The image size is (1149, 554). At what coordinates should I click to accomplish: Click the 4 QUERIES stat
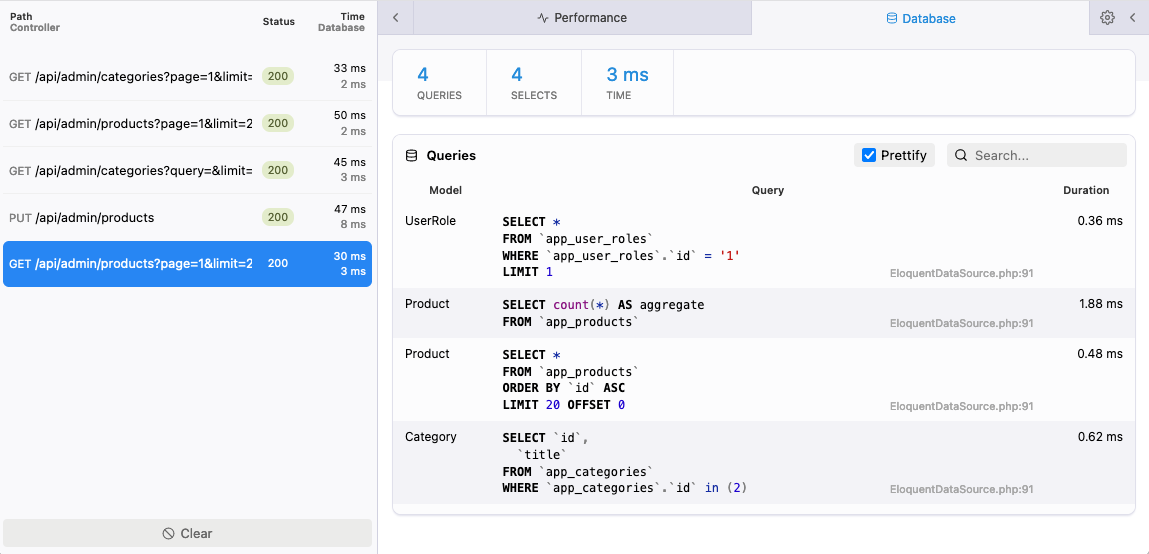pyautogui.click(x=440, y=83)
